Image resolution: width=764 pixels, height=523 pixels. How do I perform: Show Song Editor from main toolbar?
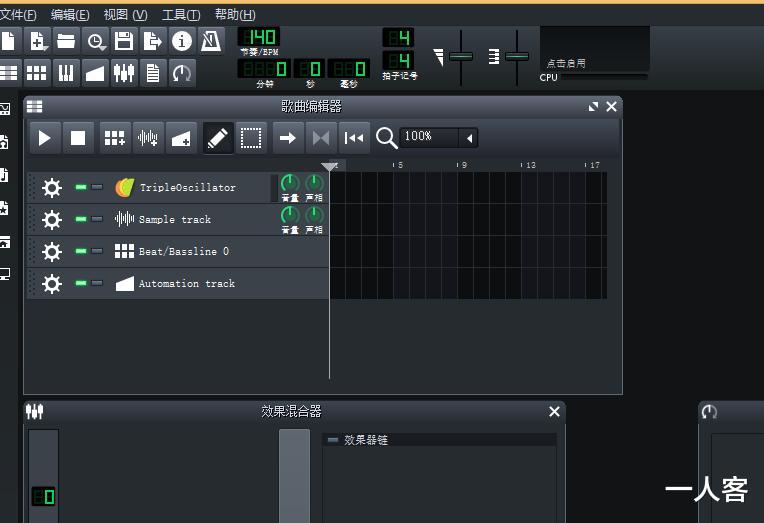(9, 73)
